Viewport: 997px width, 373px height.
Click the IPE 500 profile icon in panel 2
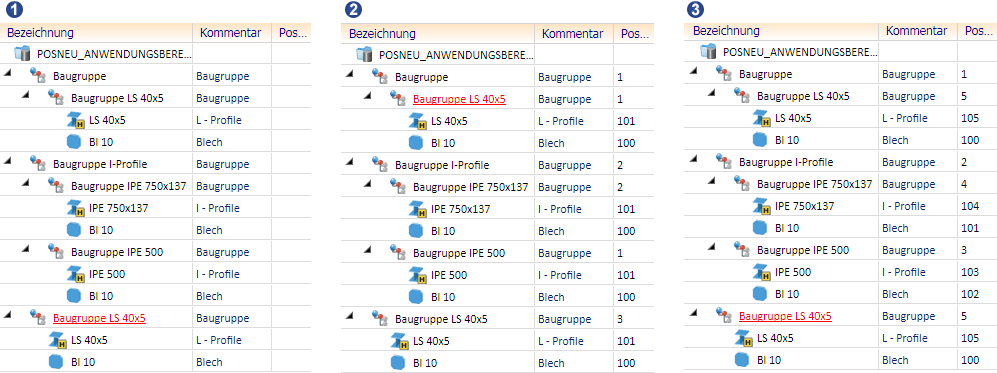click(x=417, y=275)
